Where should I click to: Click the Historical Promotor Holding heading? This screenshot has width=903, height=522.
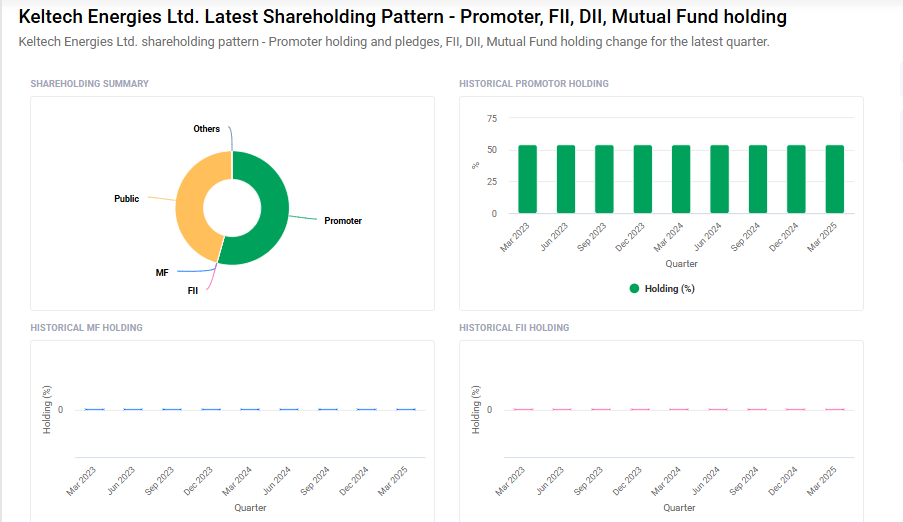click(534, 84)
